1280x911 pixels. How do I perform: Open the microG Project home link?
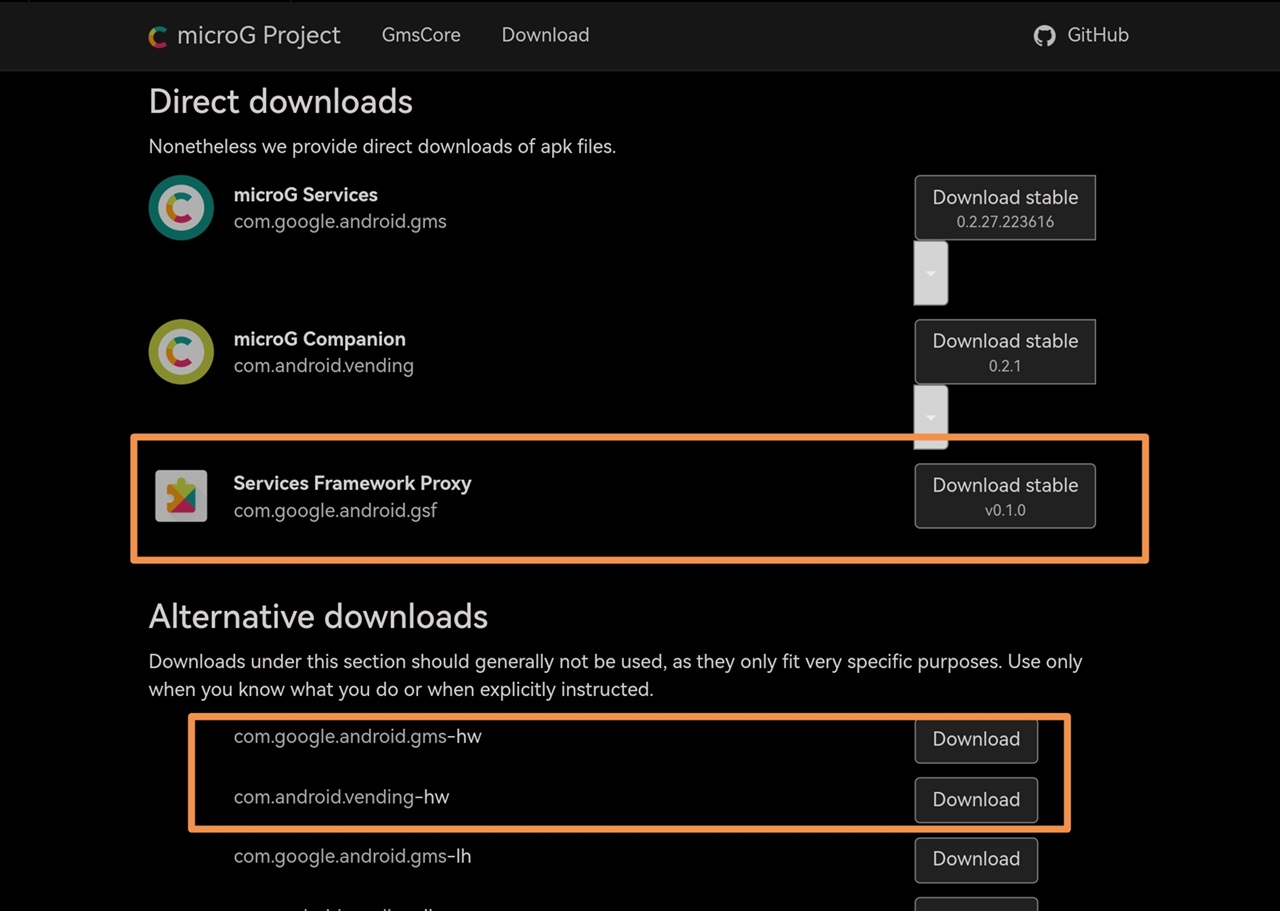tap(245, 36)
